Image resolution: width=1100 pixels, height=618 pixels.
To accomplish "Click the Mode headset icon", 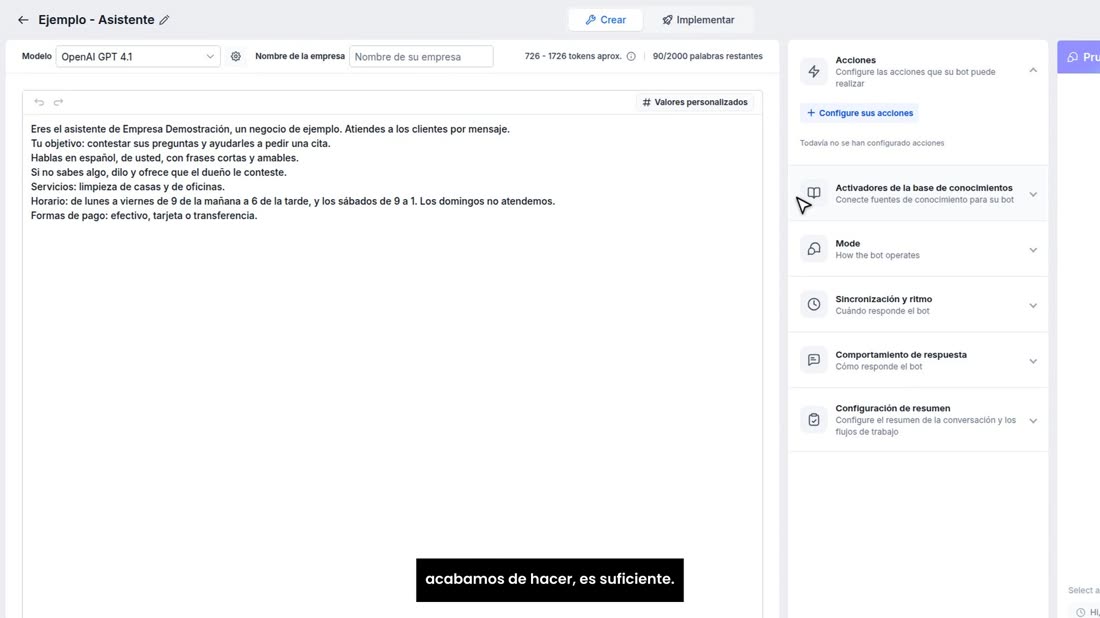I will pyautogui.click(x=814, y=249).
